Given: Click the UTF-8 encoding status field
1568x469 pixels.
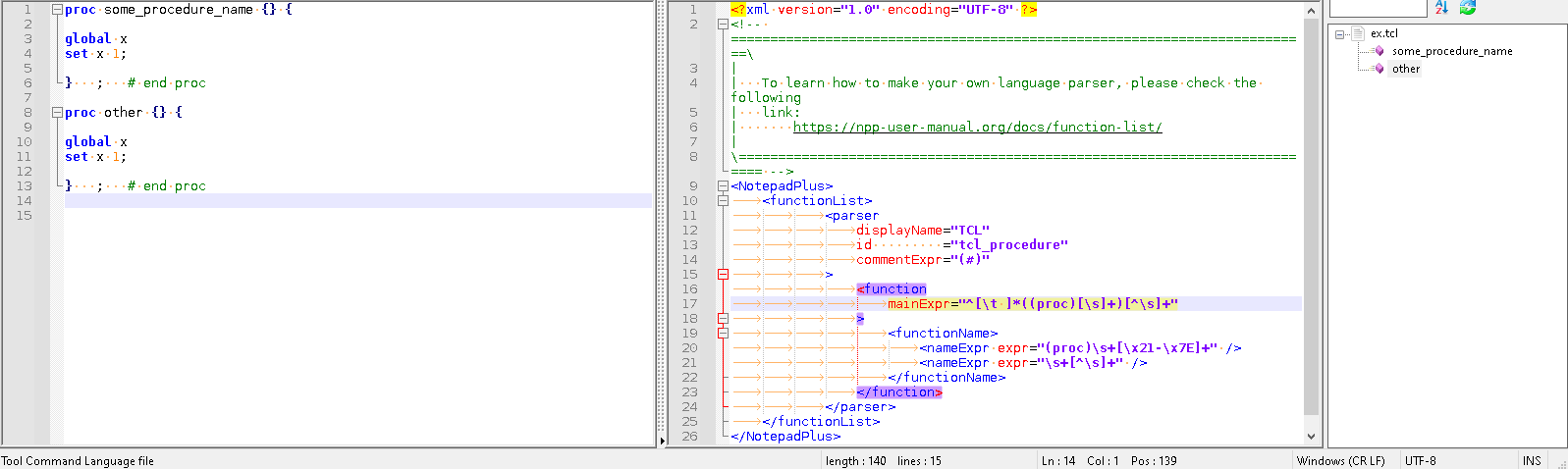Looking at the screenshot, I should coord(1421,461).
